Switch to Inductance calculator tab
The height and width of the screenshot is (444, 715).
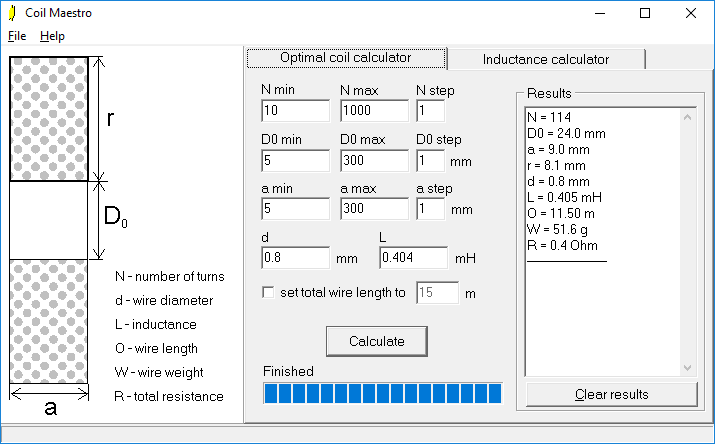click(546, 59)
